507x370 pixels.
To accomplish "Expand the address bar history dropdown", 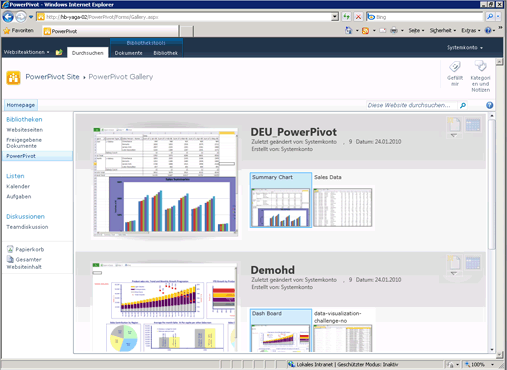I will 335,17.
